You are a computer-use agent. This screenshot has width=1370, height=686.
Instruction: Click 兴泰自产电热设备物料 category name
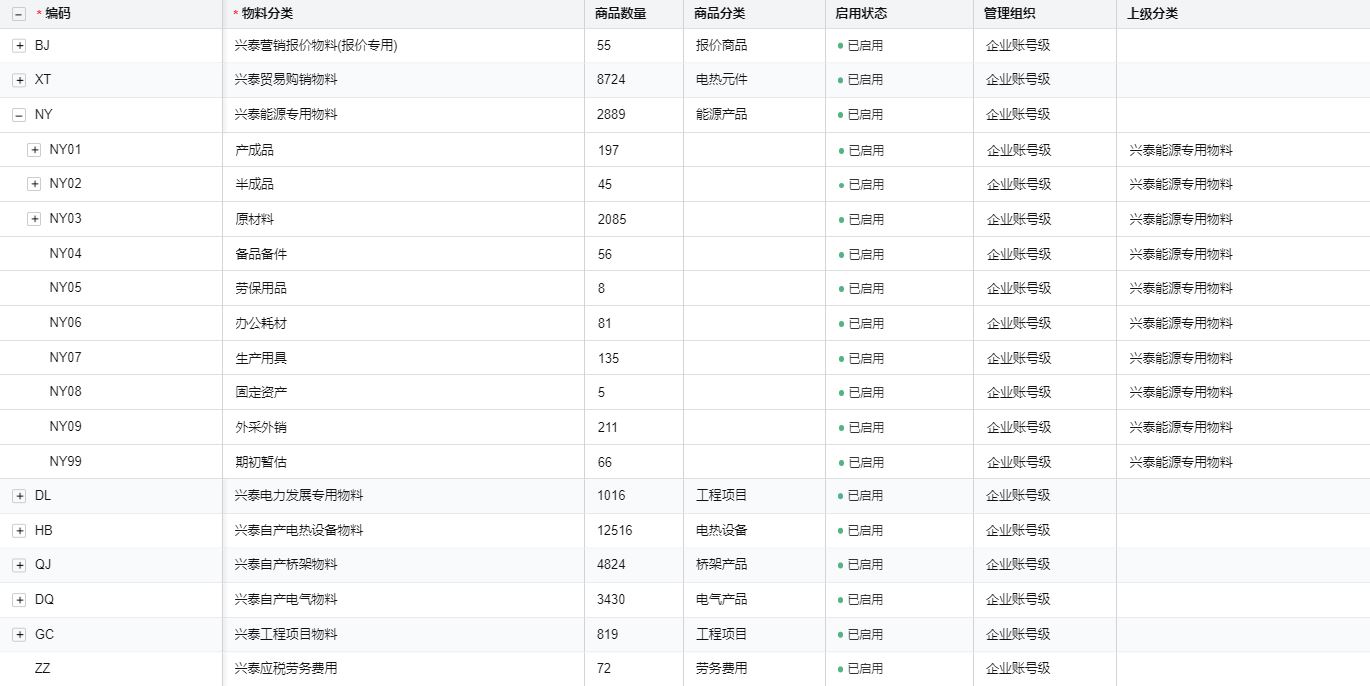click(299, 530)
